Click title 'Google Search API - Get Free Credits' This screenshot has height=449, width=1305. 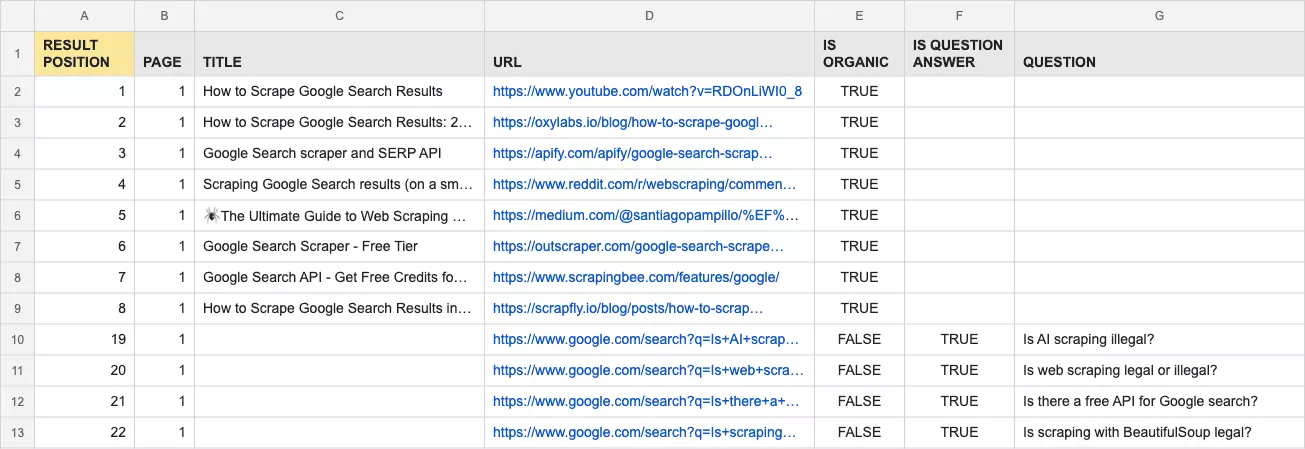click(335, 277)
